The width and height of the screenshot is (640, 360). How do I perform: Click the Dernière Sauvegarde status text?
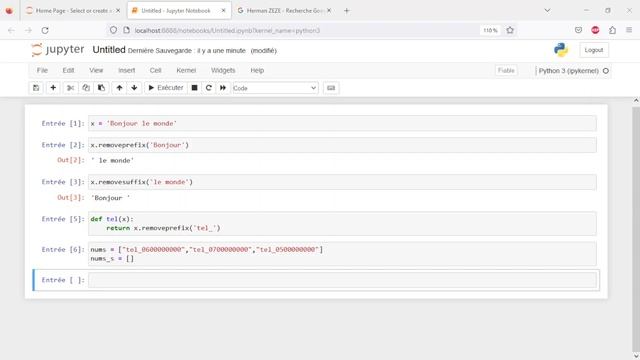187,51
